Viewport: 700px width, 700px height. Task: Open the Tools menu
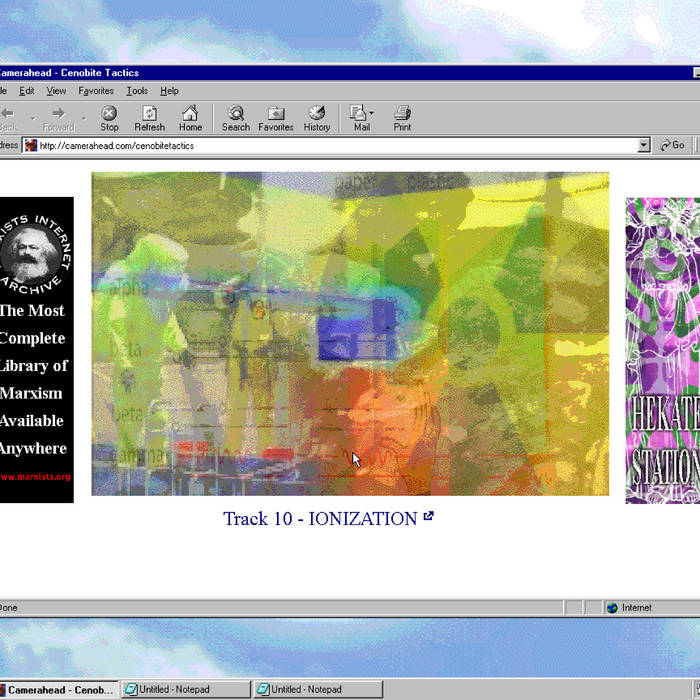pyautogui.click(x=137, y=91)
